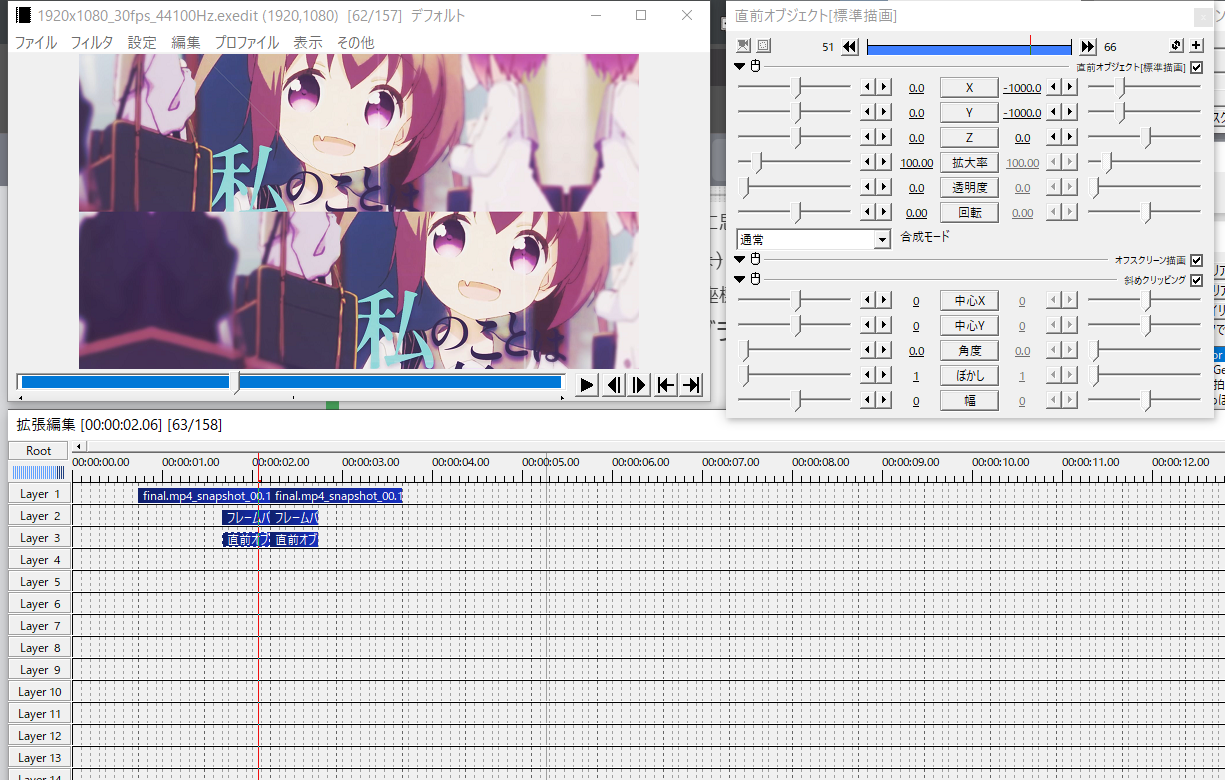
Task: Decrease the left X value with arrow
Action: click(x=869, y=87)
